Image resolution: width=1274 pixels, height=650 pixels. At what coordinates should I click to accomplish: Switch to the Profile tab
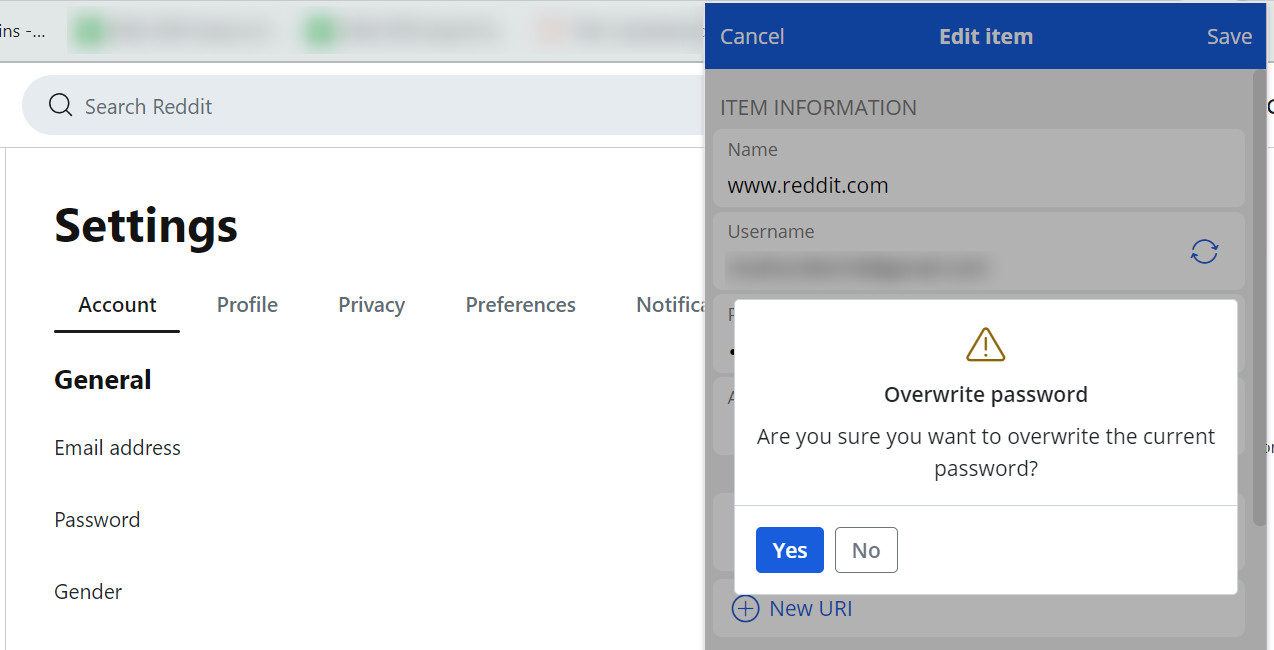pyautogui.click(x=247, y=304)
